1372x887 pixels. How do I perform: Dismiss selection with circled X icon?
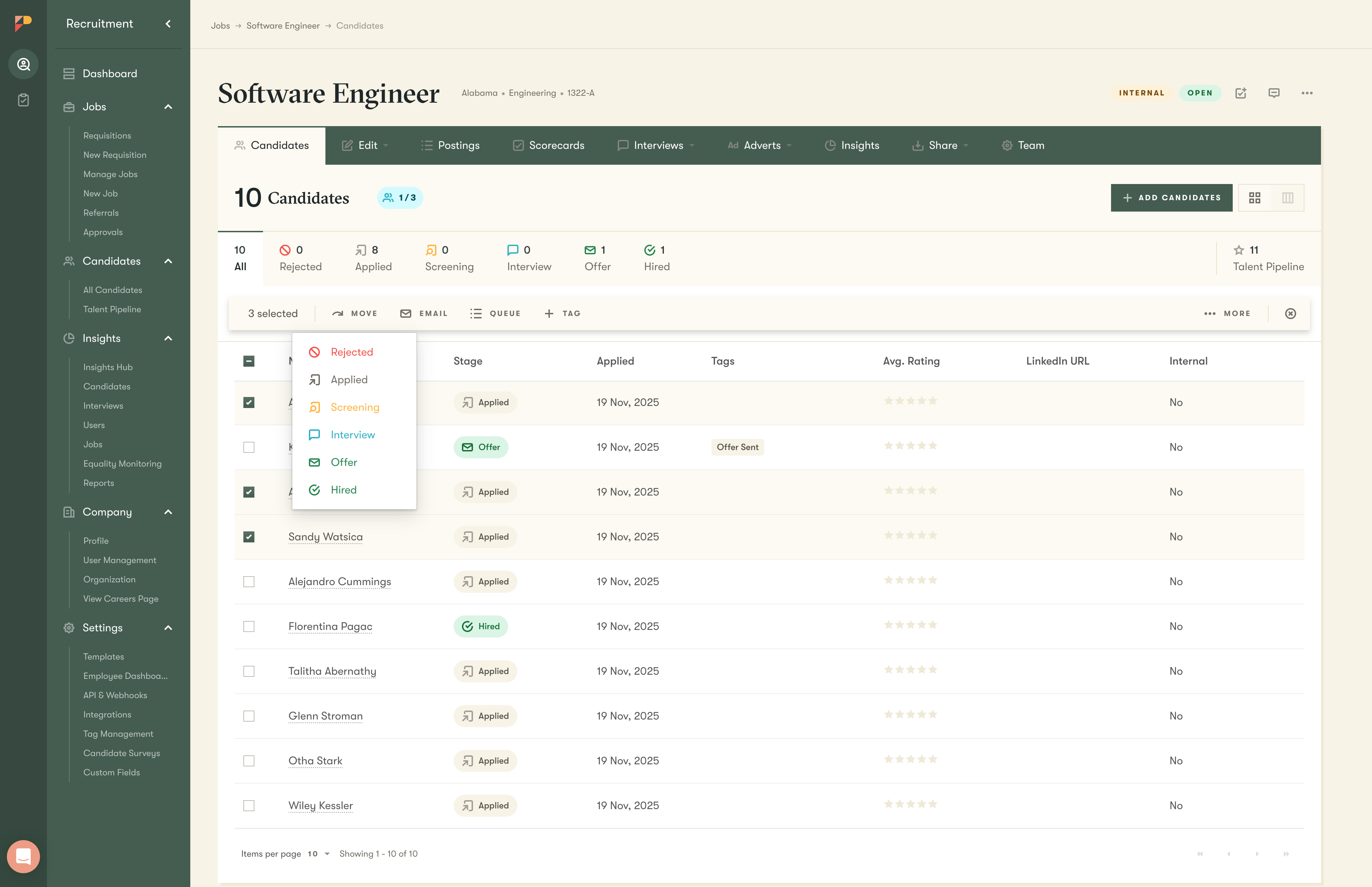coord(1290,313)
